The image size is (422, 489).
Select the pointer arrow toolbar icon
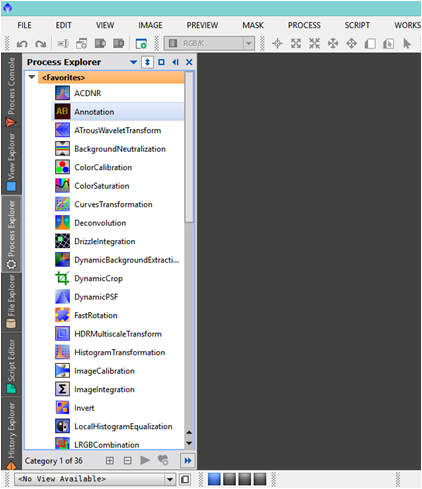coord(407,43)
